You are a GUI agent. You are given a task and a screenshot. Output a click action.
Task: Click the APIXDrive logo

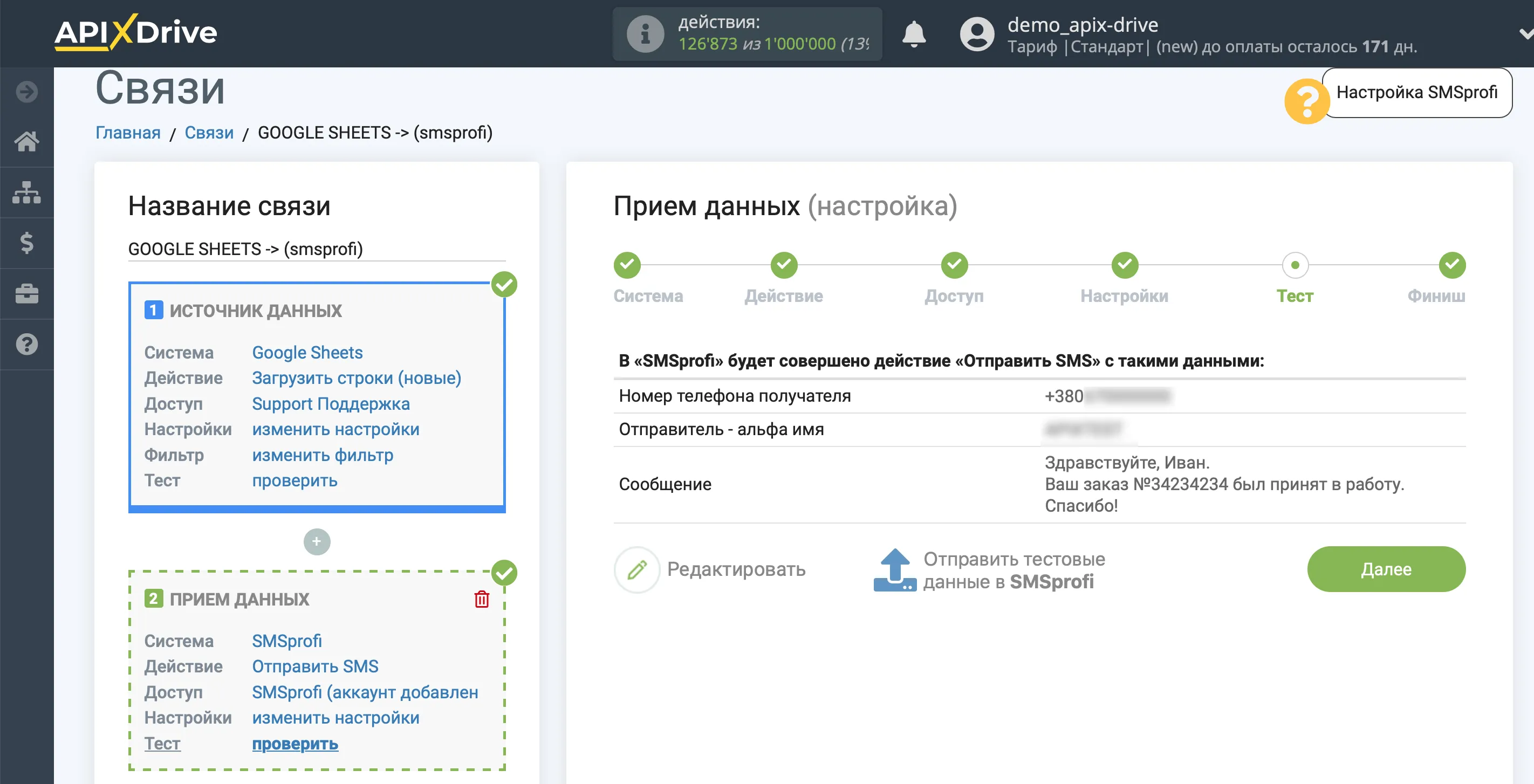pos(136,32)
